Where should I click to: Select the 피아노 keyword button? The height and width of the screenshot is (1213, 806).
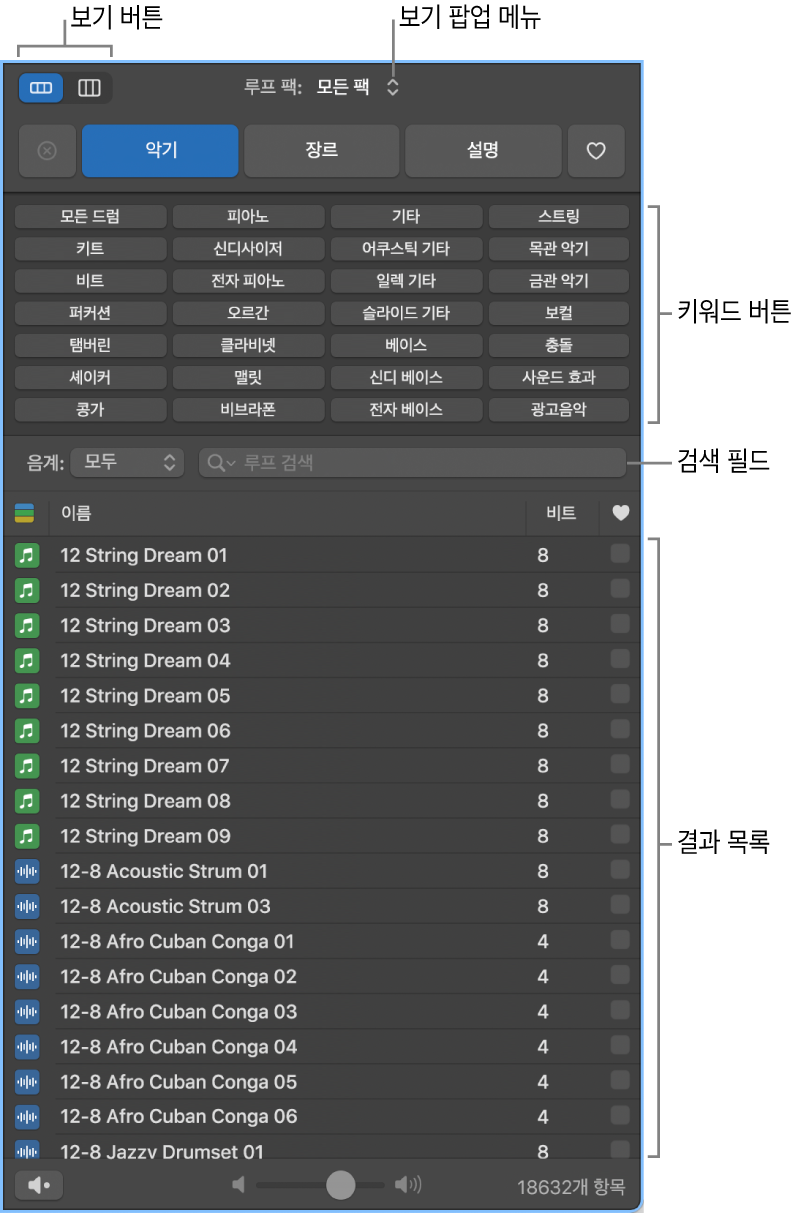pyautogui.click(x=248, y=216)
